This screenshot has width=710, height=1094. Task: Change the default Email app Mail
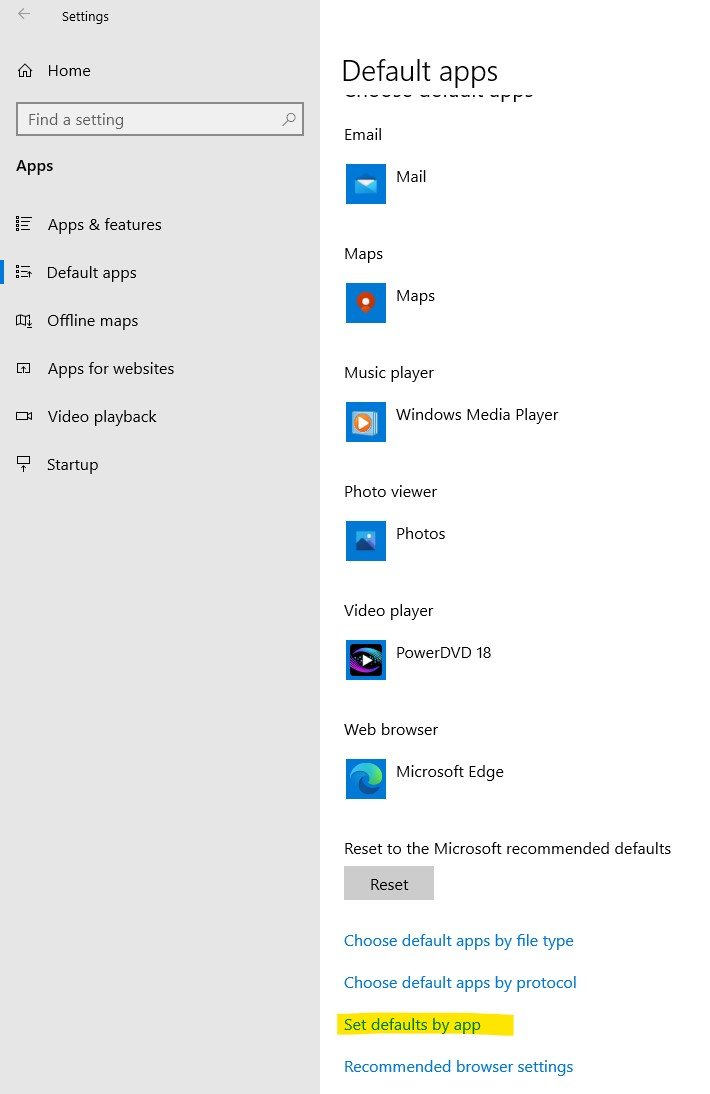point(386,184)
